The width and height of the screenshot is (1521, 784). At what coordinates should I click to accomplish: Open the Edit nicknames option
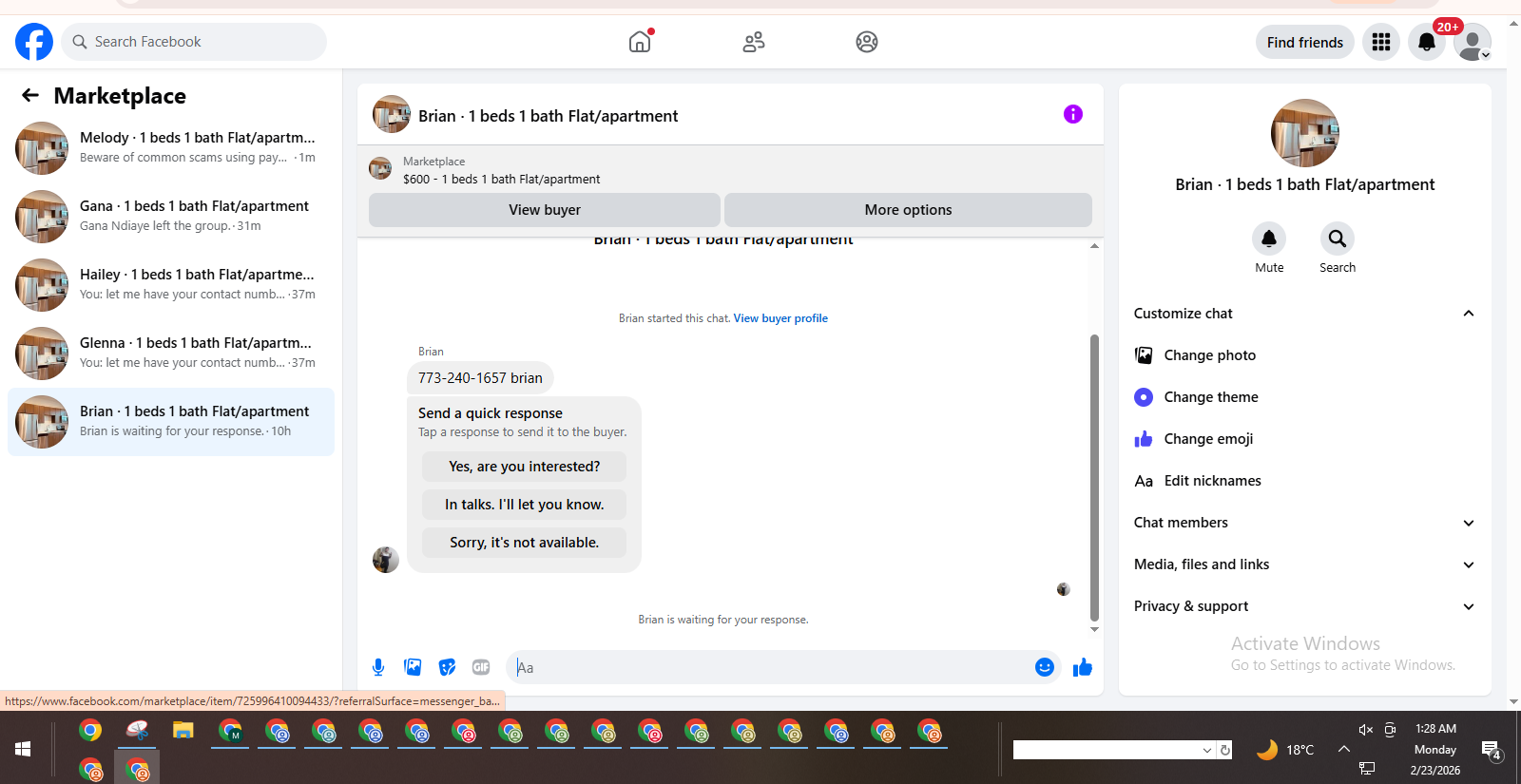point(1305,481)
